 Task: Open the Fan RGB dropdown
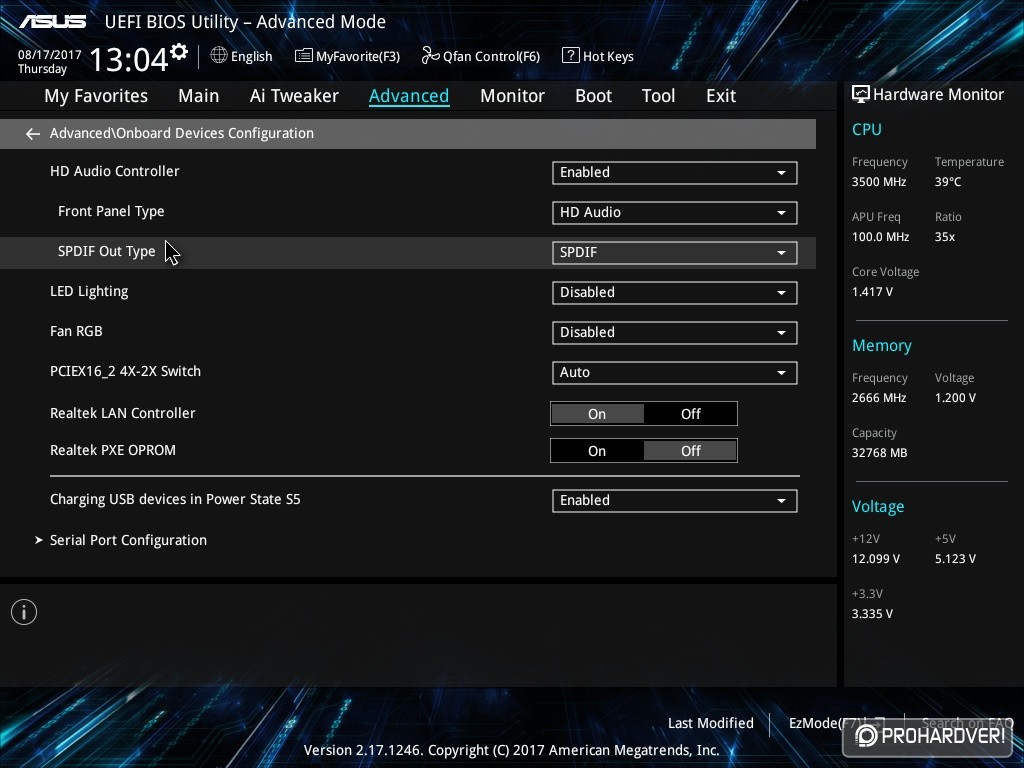tap(675, 332)
